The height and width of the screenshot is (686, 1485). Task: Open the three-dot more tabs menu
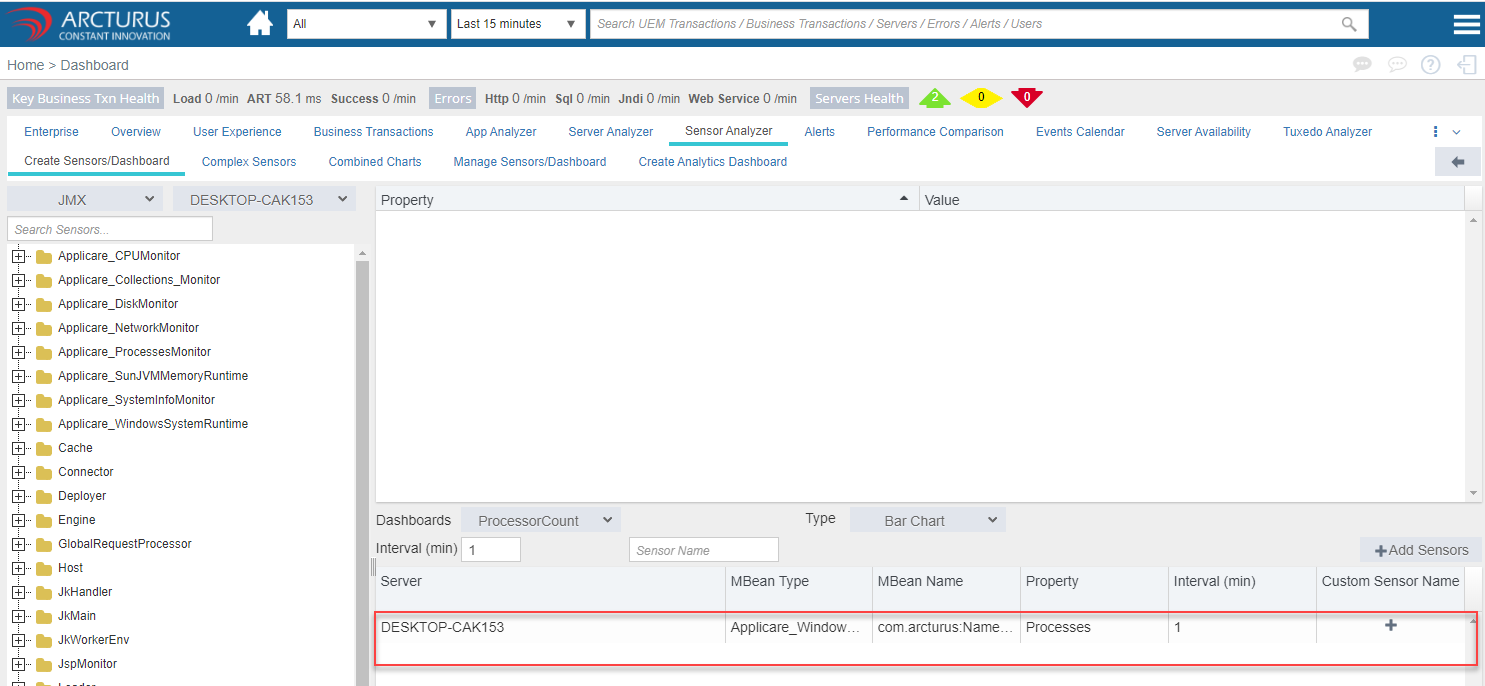click(x=1435, y=132)
